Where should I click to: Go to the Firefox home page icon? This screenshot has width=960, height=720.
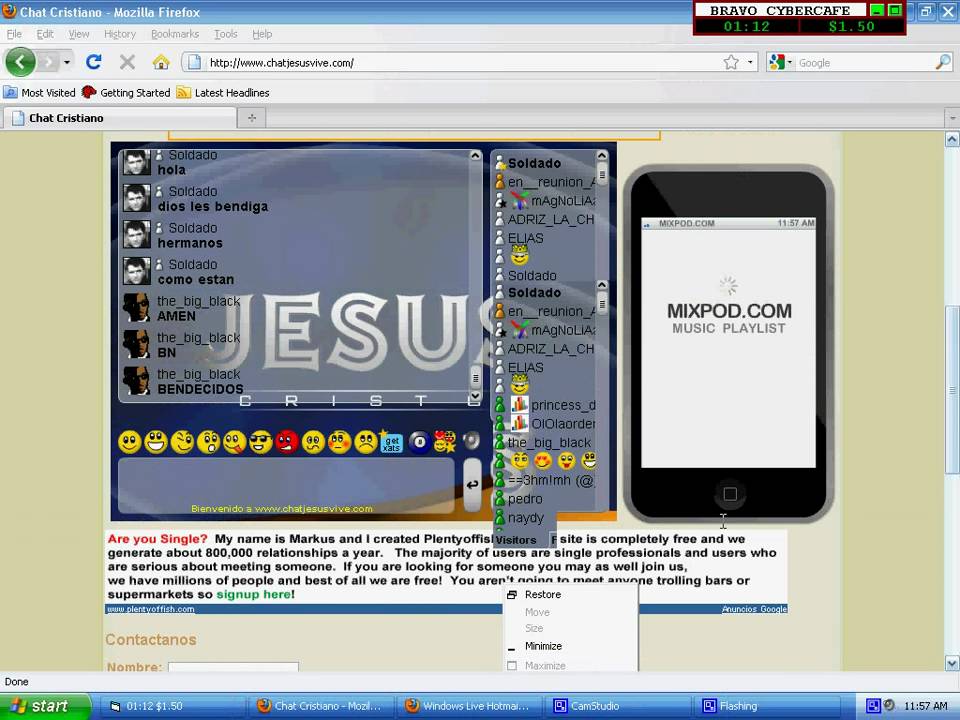coord(160,62)
